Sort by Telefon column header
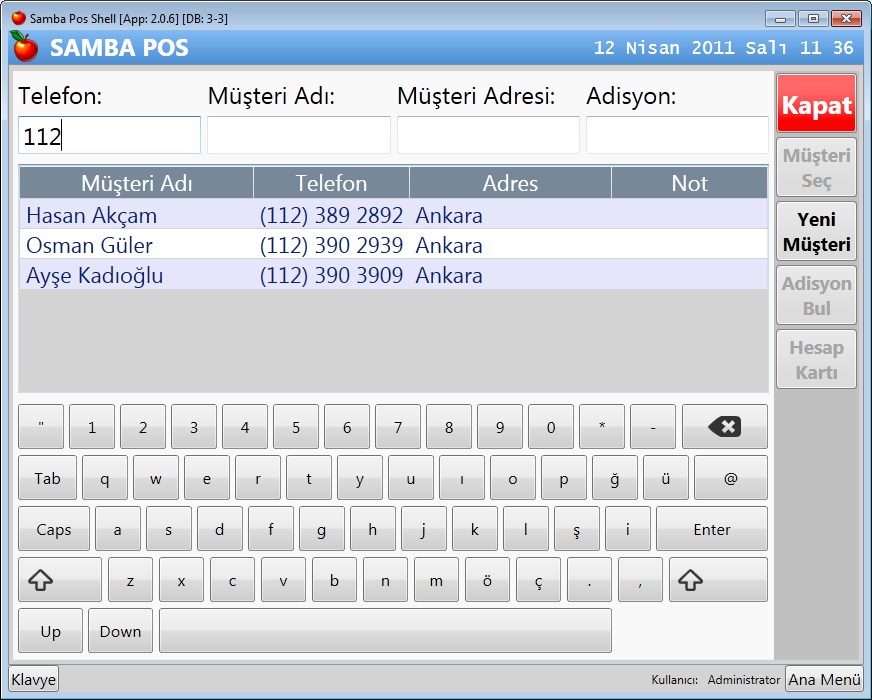Image resolution: width=872 pixels, height=700 pixels. (x=331, y=183)
